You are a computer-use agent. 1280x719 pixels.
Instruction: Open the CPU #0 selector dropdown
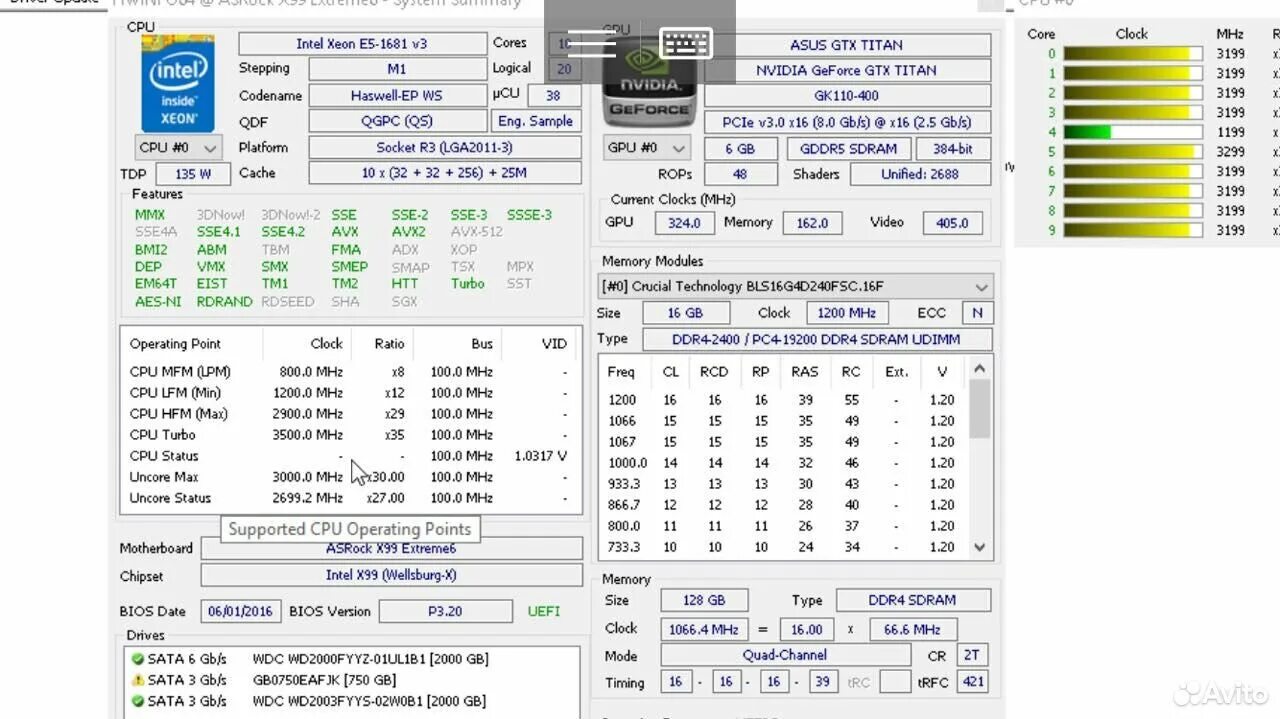coord(178,147)
